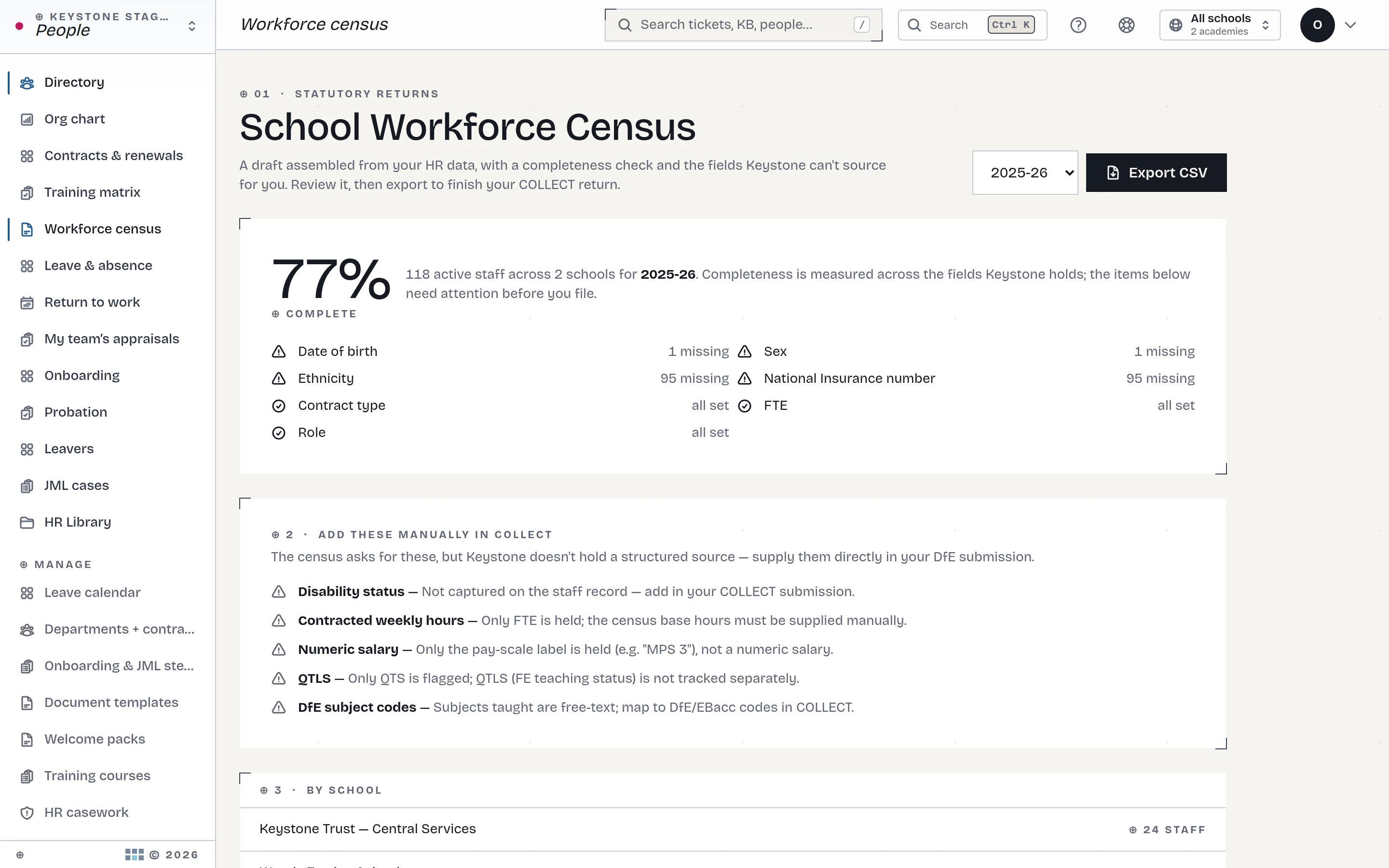Click the National Insurance number warning icon
Screen dimensions: 1389x868
pyautogui.click(x=745, y=379)
